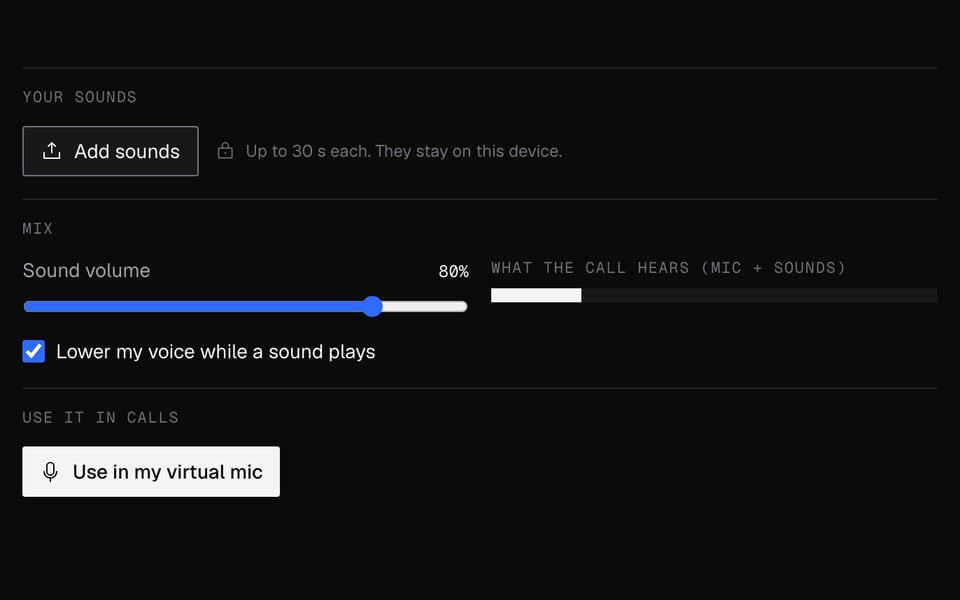960x600 pixels.
Task: Click the 'What the call hears' heading
Action: (668, 268)
